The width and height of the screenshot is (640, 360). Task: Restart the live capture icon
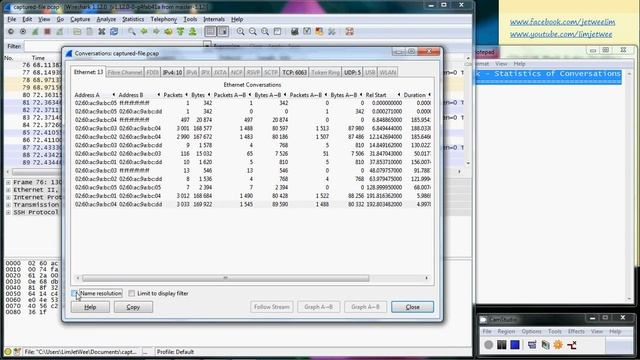pyautogui.click(x=60, y=31)
